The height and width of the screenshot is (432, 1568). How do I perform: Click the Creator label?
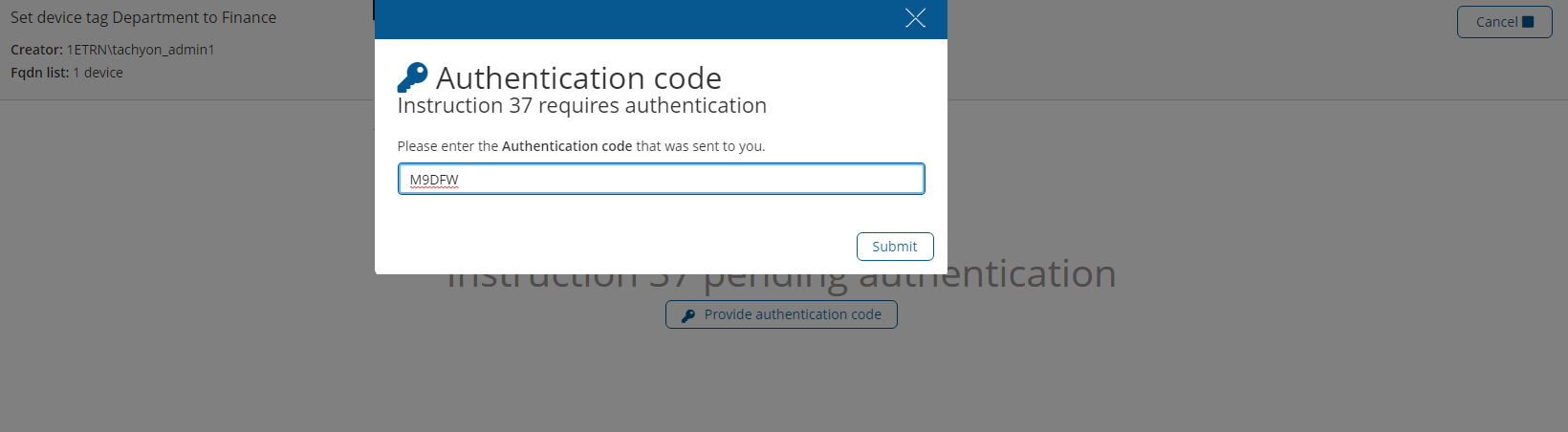(x=36, y=50)
